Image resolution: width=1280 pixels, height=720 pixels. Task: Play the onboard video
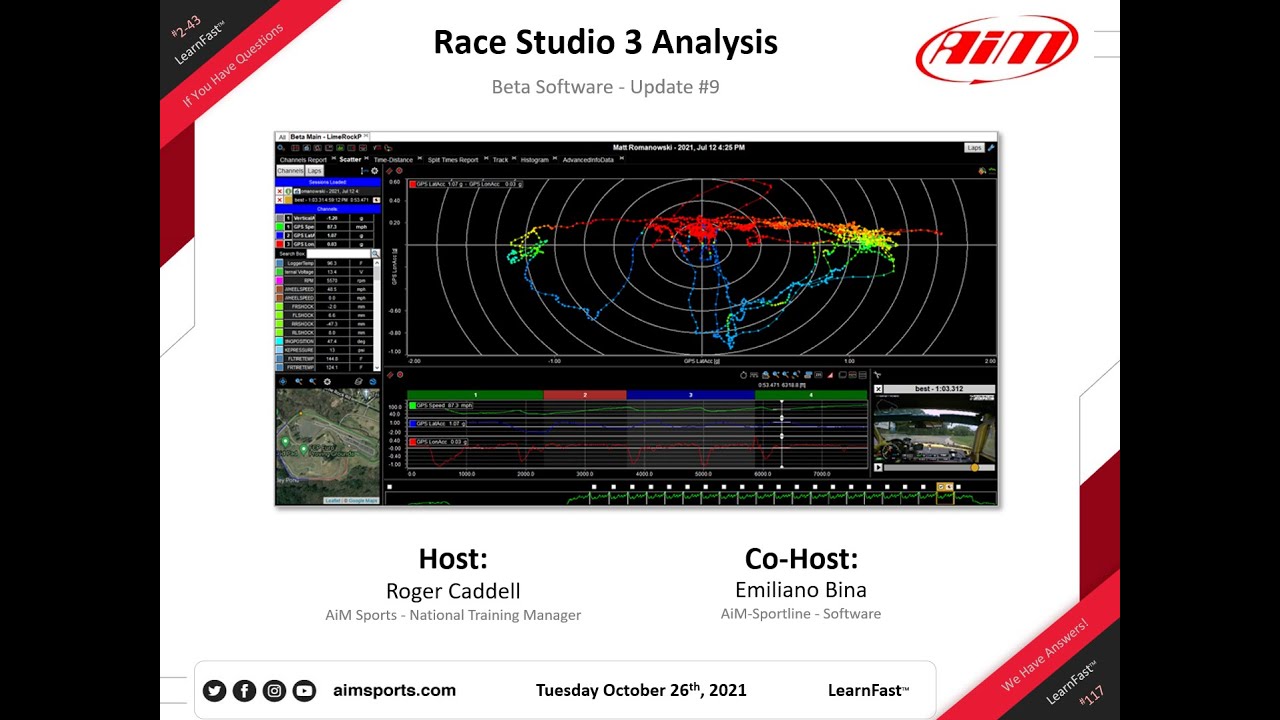[878, 467]
